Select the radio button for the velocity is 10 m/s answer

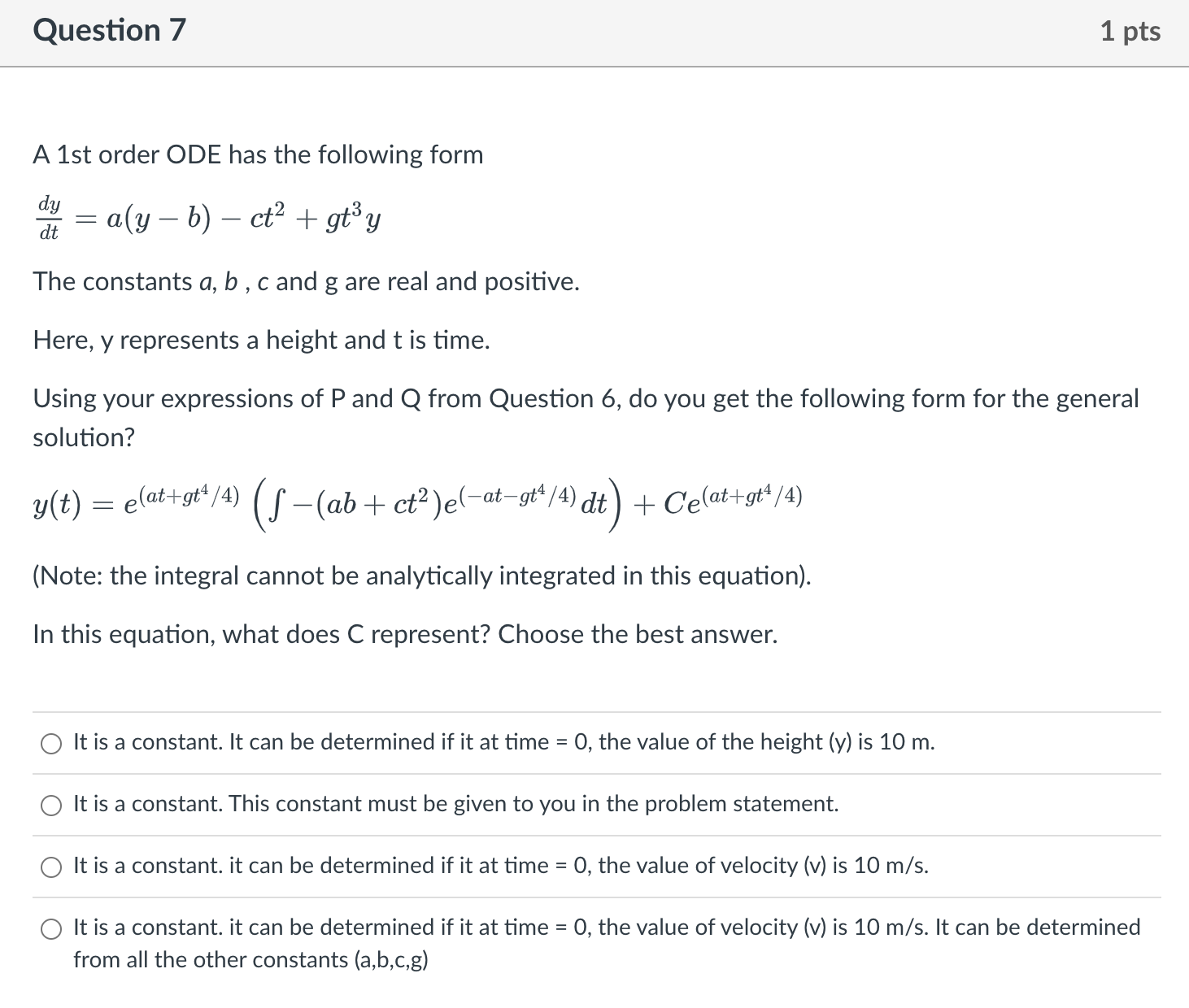pos(51,867)
